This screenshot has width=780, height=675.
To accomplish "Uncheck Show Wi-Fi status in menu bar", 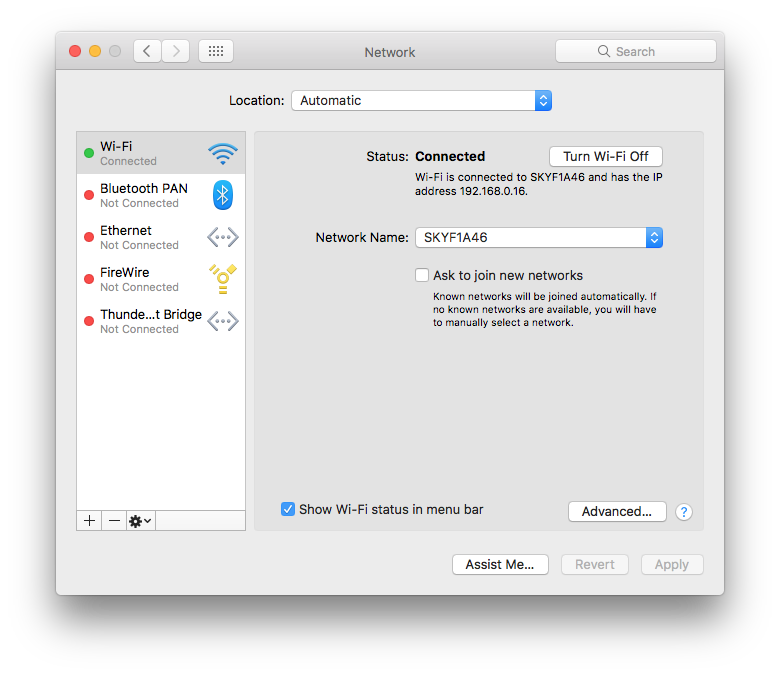I will click(288, 509).
